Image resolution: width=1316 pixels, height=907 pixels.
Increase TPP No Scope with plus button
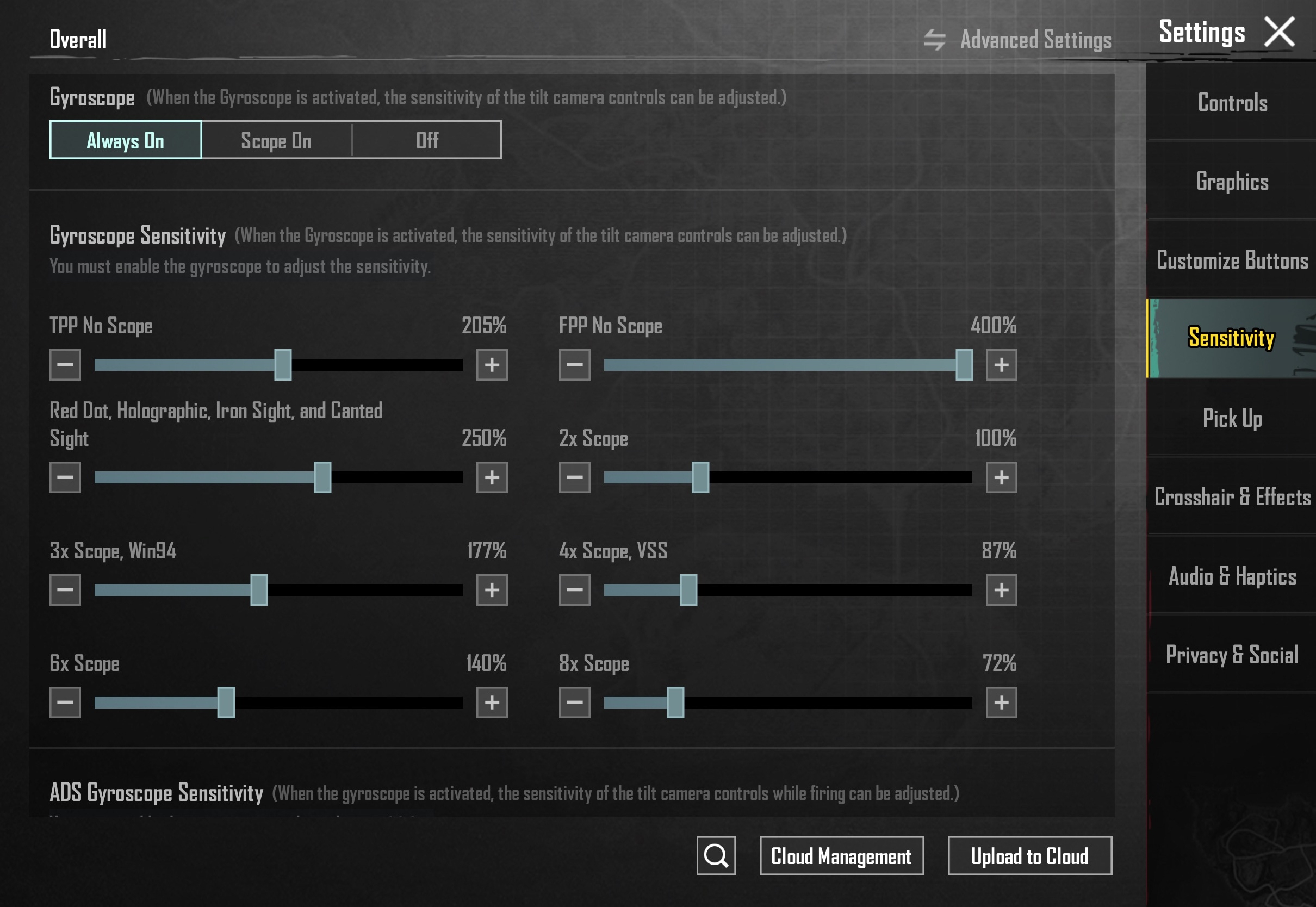(492, 364)
